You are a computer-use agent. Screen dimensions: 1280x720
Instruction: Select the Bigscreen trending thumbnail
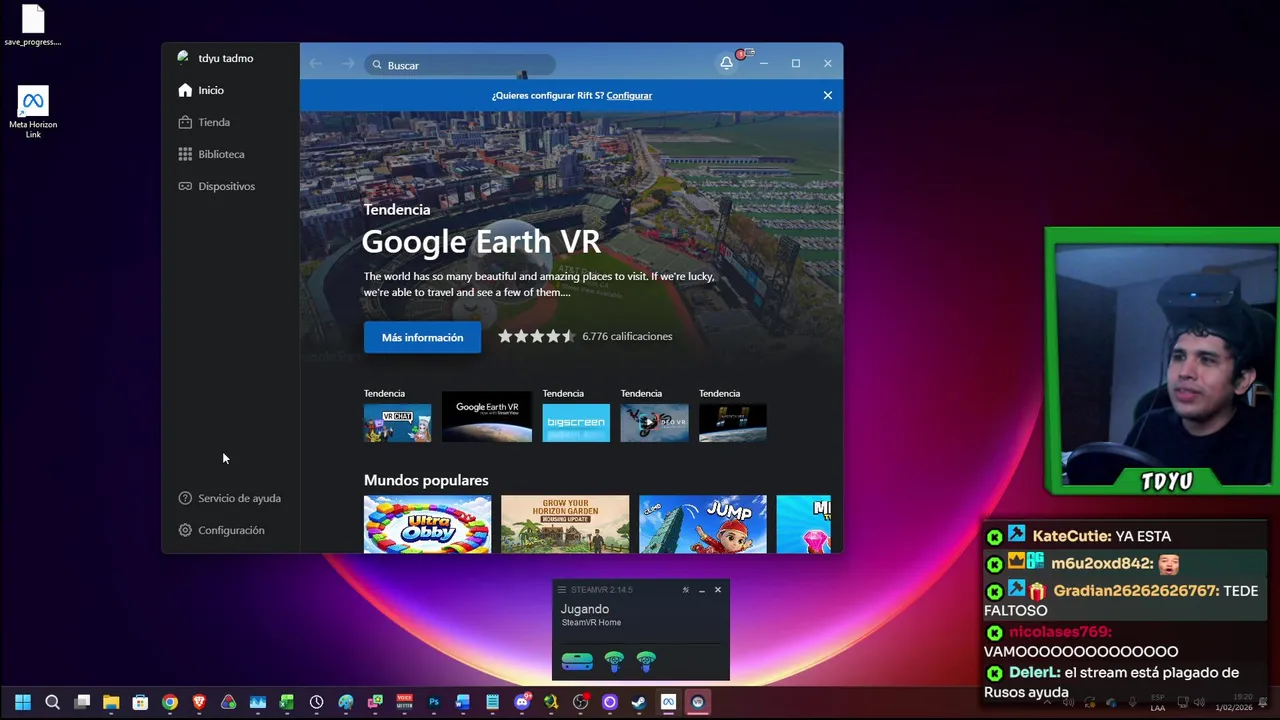(576, 423)
